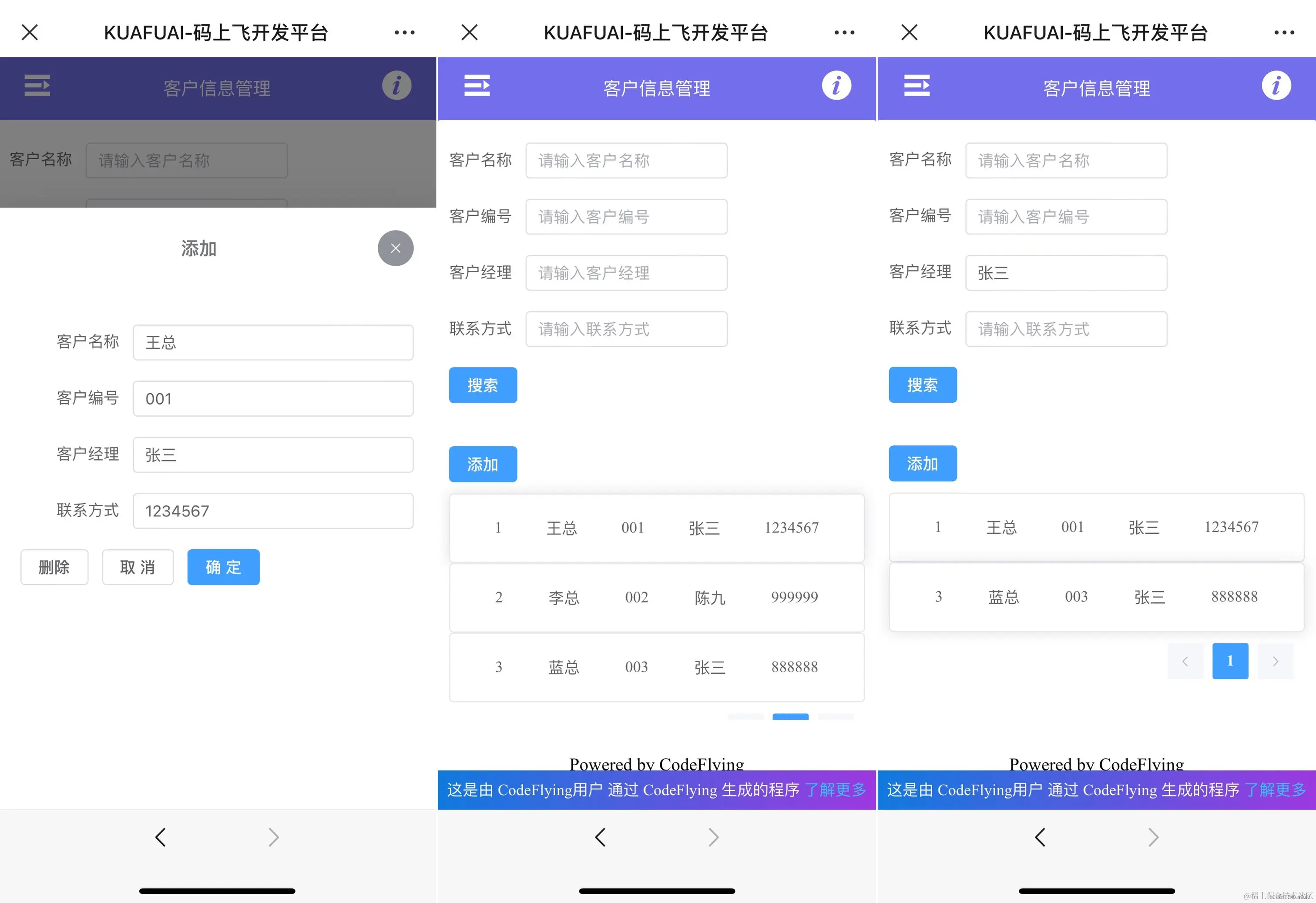This screenshot has height=903, width=1316.
Task: Click 确定 button in the add dialog
Action: (223, 567)
